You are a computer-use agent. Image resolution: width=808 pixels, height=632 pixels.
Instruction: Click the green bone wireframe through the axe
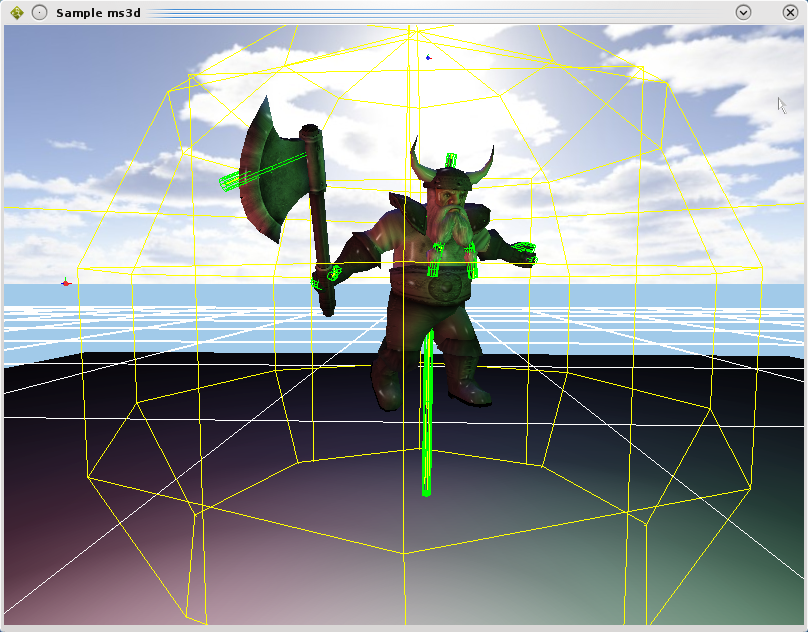pos(263,172)
